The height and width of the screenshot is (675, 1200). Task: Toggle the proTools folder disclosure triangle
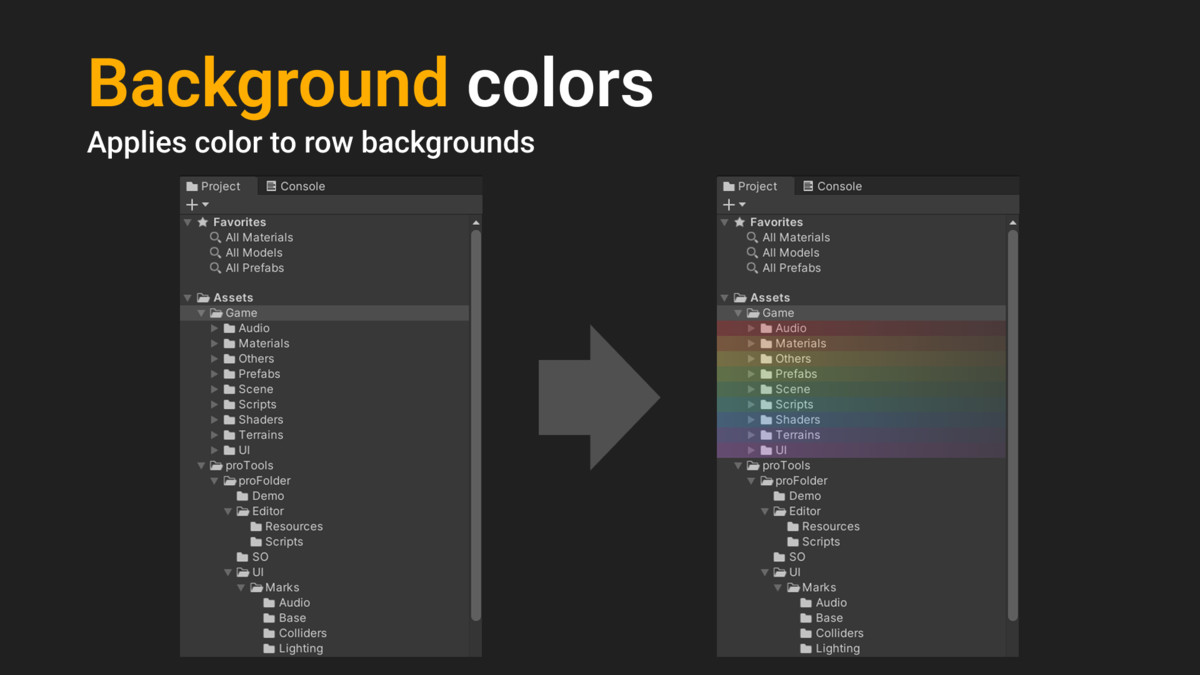coord(201,465)
